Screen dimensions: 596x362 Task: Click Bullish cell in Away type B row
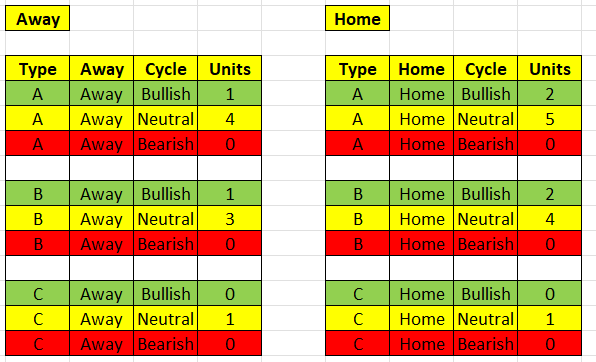pyautogui.click(x=166, y=194)
